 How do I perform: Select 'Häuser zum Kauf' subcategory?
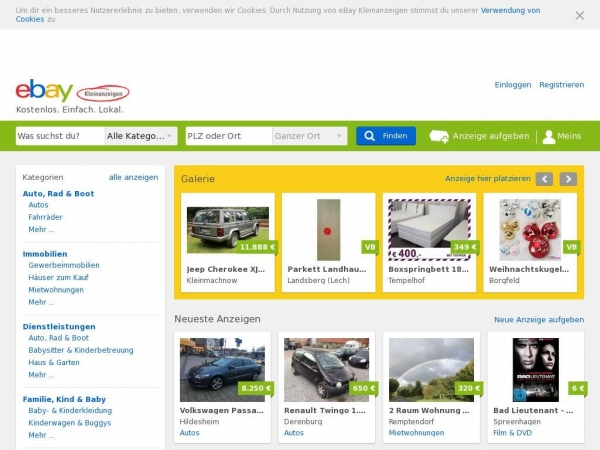(x=58, y=277)
